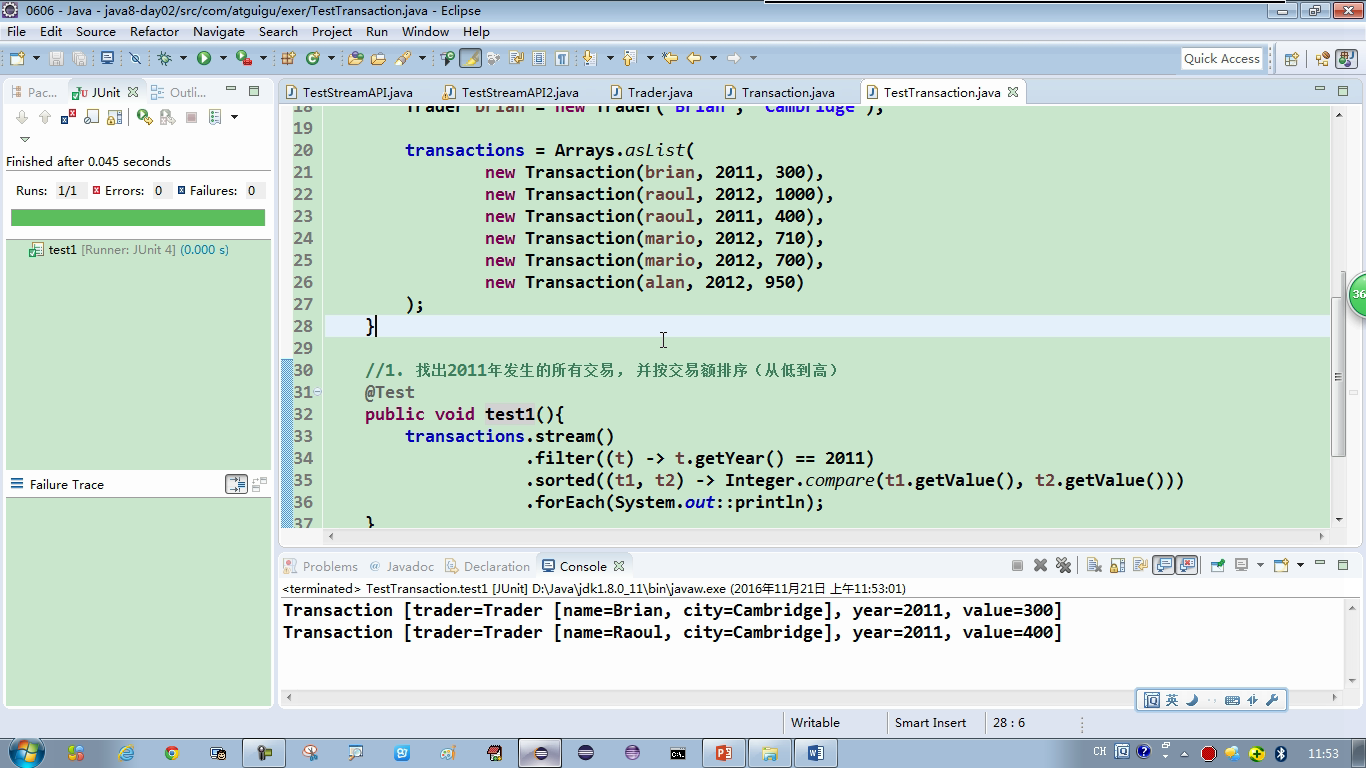The height and width of the screenshot is (768, 1366).
Task: Open TestStreamAPI.java editor tab
Action: click(x=349, y=92)
